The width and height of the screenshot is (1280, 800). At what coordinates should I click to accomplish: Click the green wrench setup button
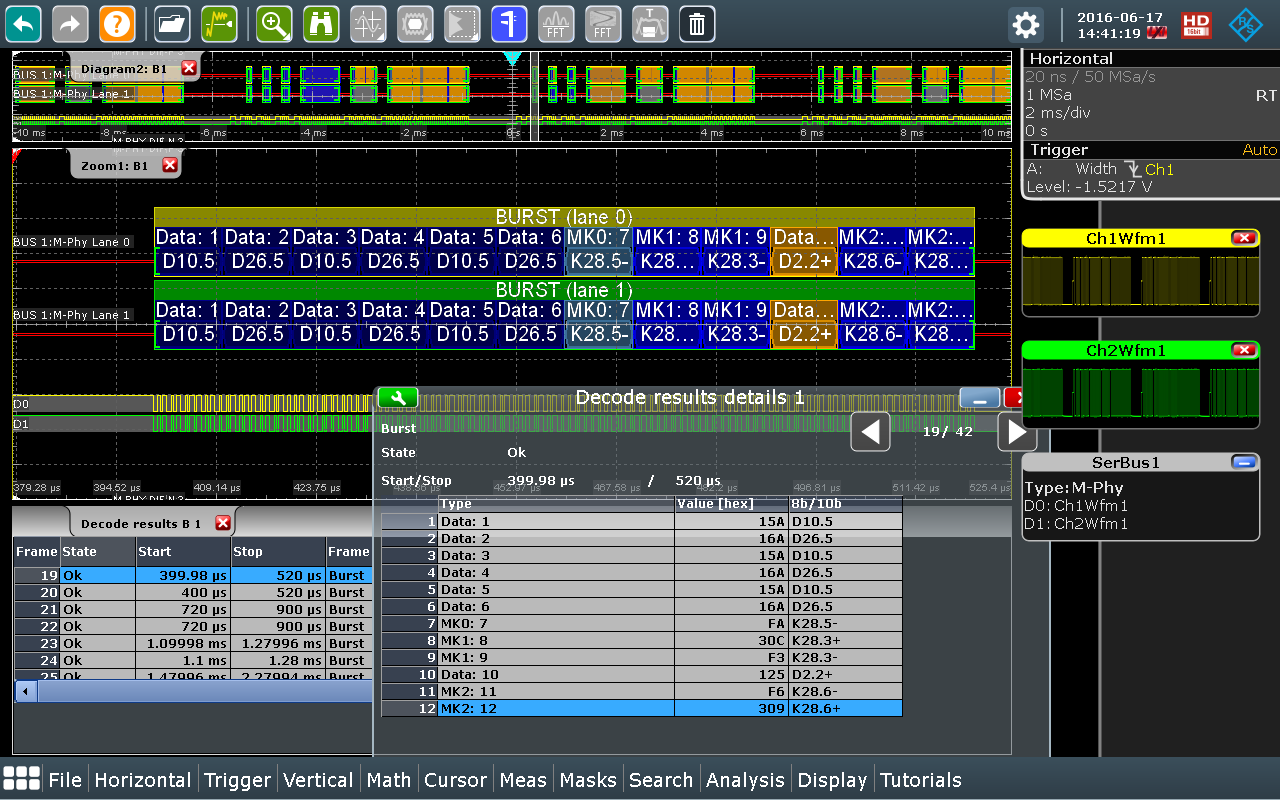click(x=398, y=398)
